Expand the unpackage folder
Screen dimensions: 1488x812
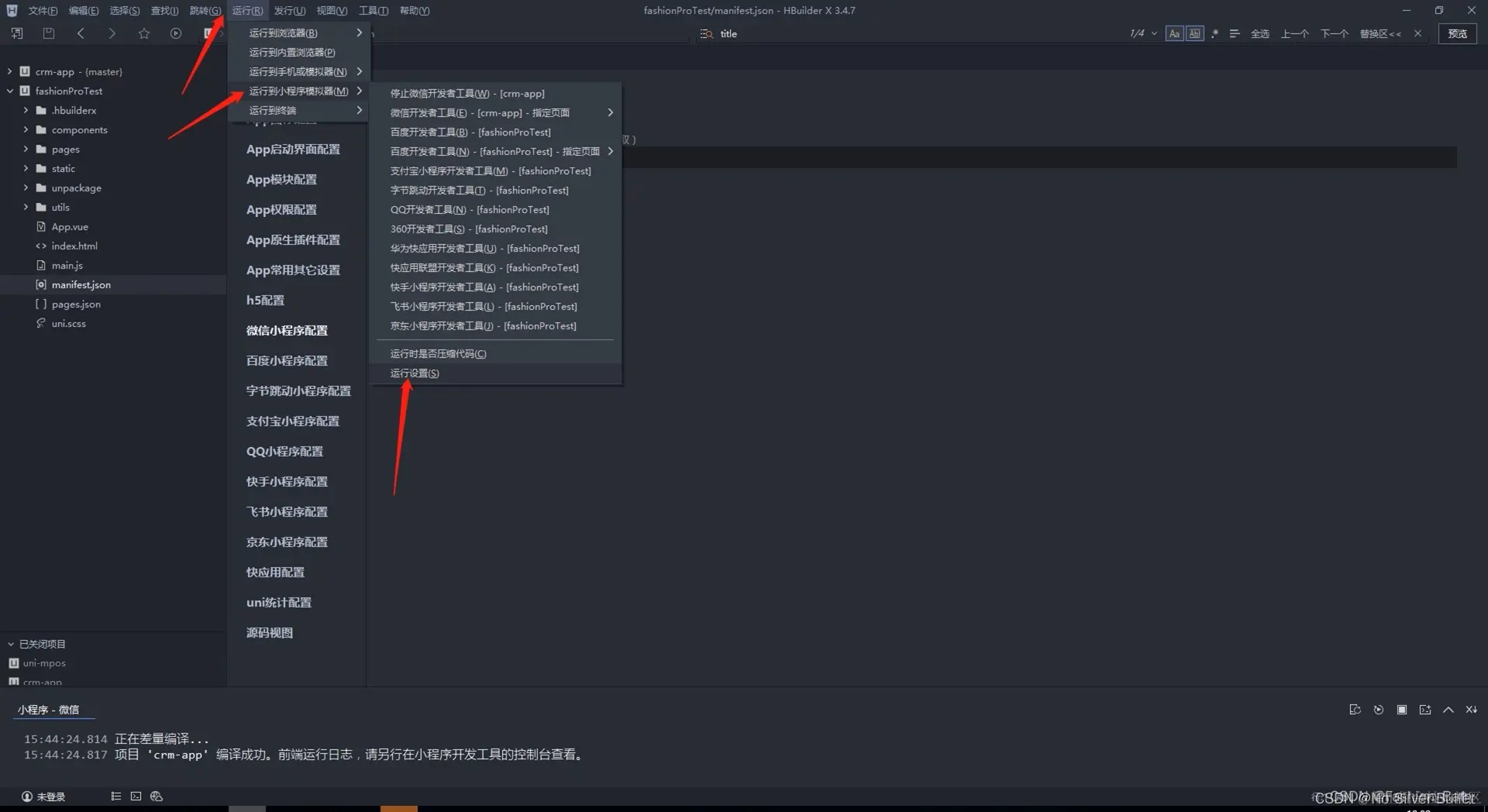pyautogui.click(x=26, y=188)
